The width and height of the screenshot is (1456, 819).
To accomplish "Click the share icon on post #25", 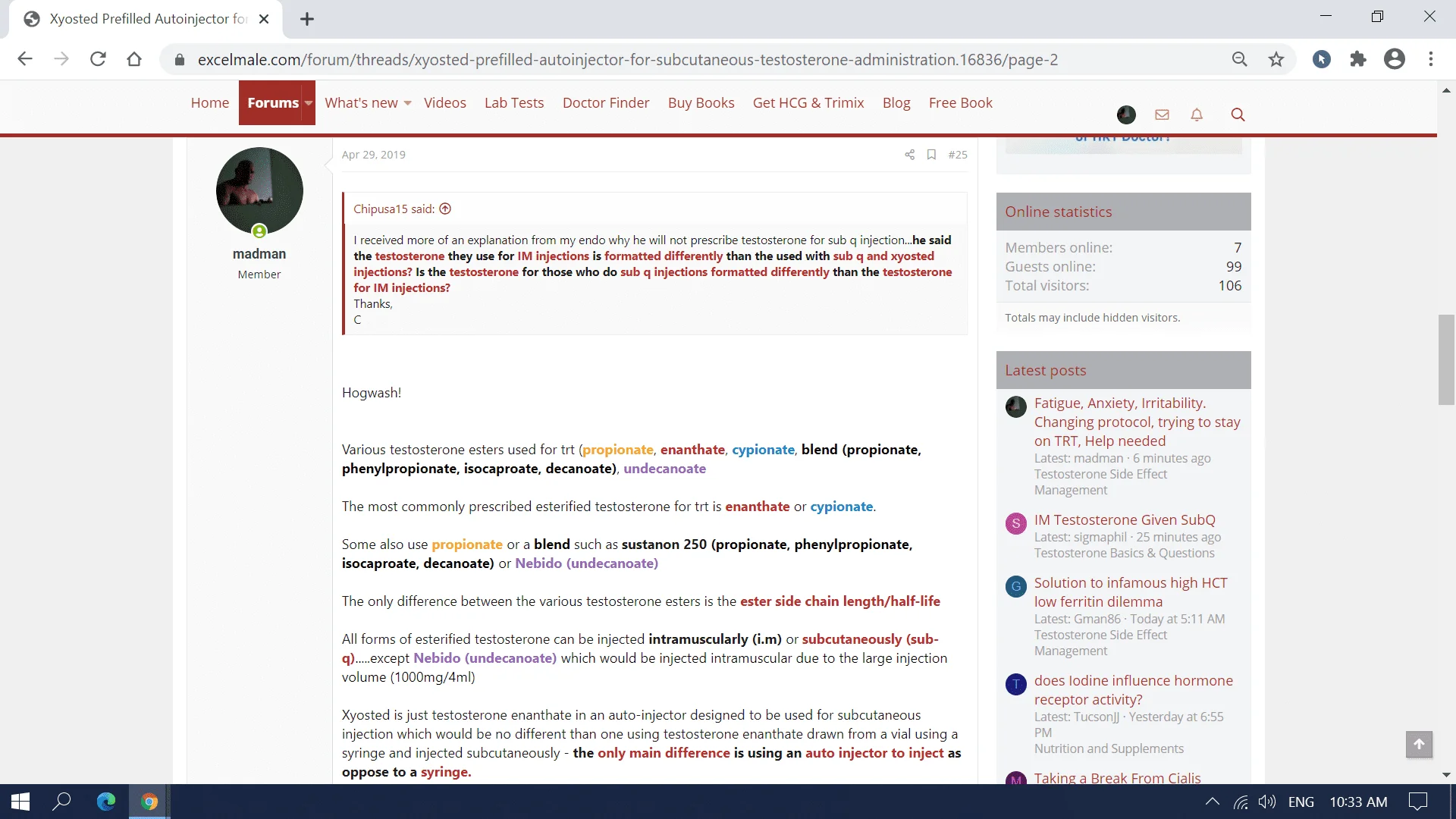I will 909,155.
